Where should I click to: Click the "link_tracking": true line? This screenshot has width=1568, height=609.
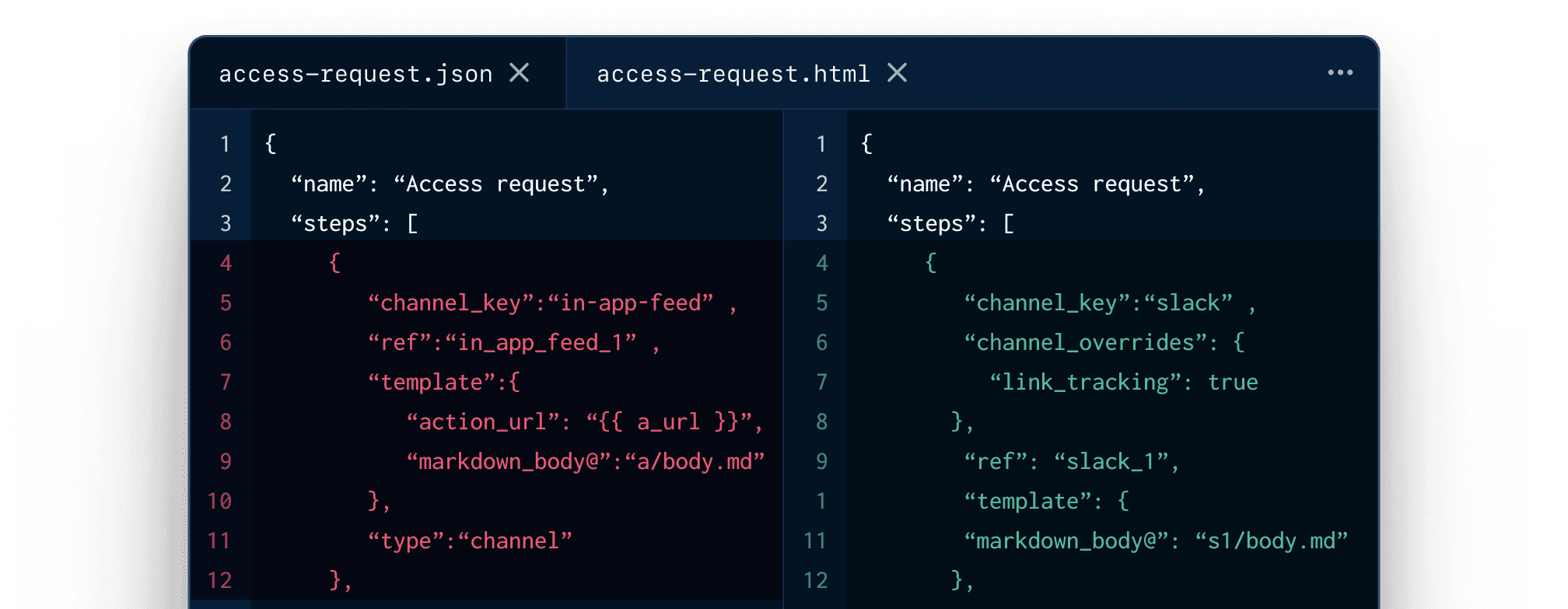coord(1123,382)
